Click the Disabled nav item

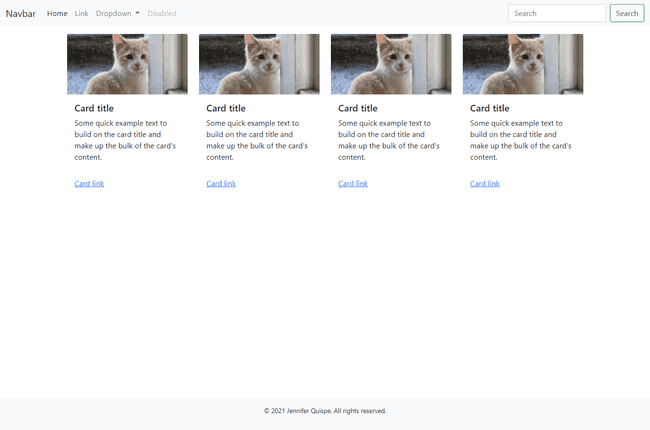point(162,13)
